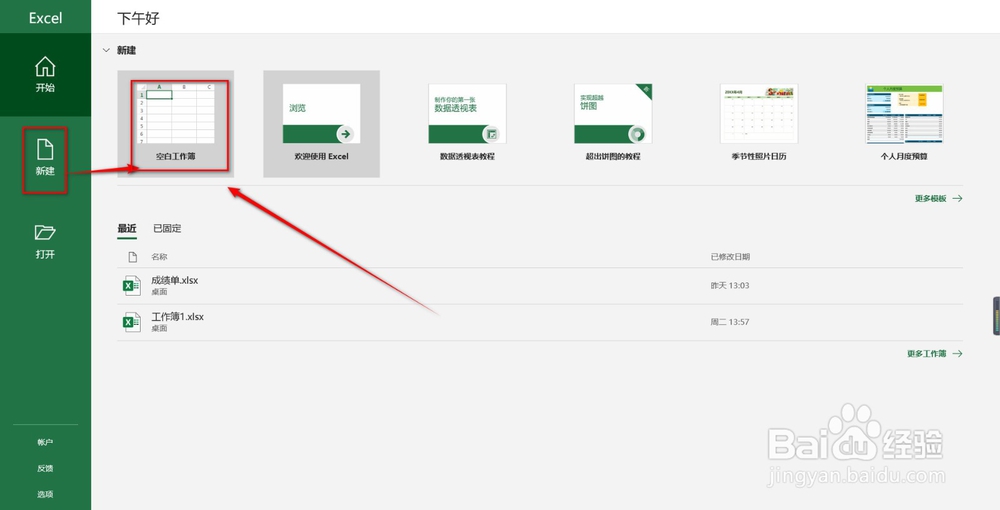
Task: Click the 昨天 13:03 modified date
Action: (x=730, y=286)
